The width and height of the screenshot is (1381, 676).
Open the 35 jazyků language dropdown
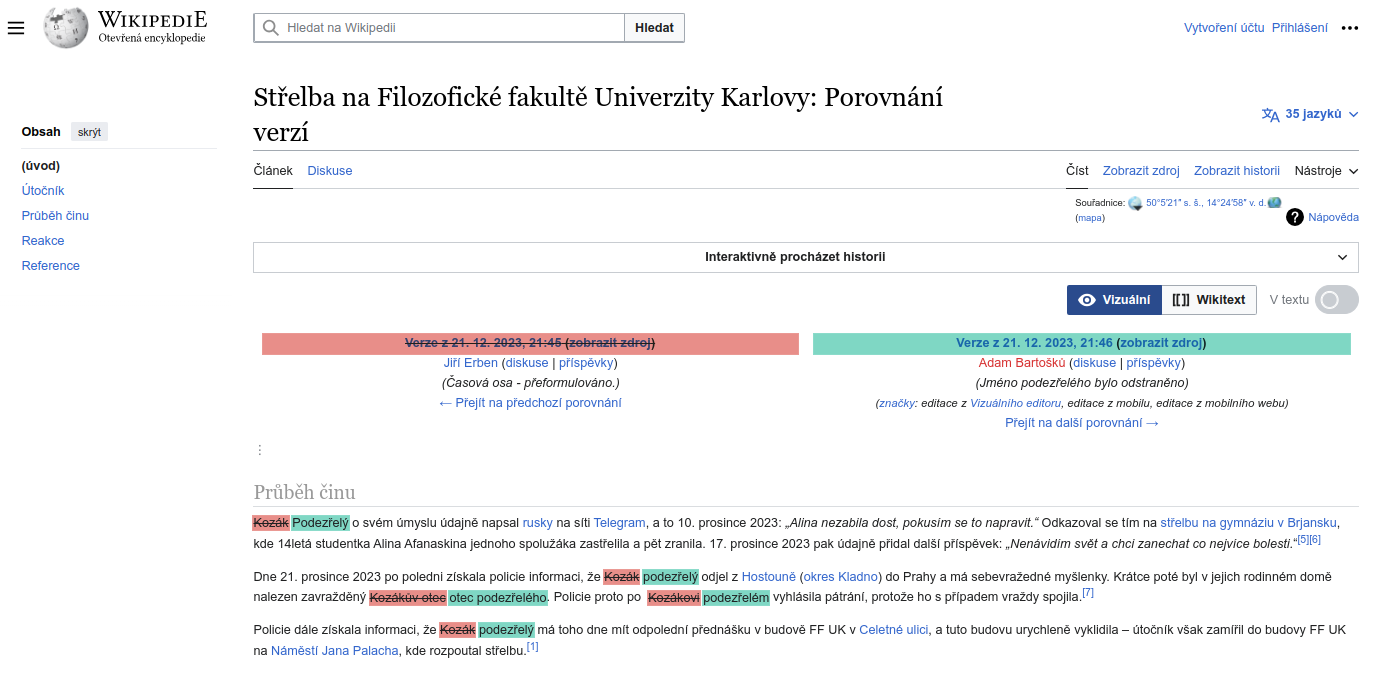pos(1309,114)
